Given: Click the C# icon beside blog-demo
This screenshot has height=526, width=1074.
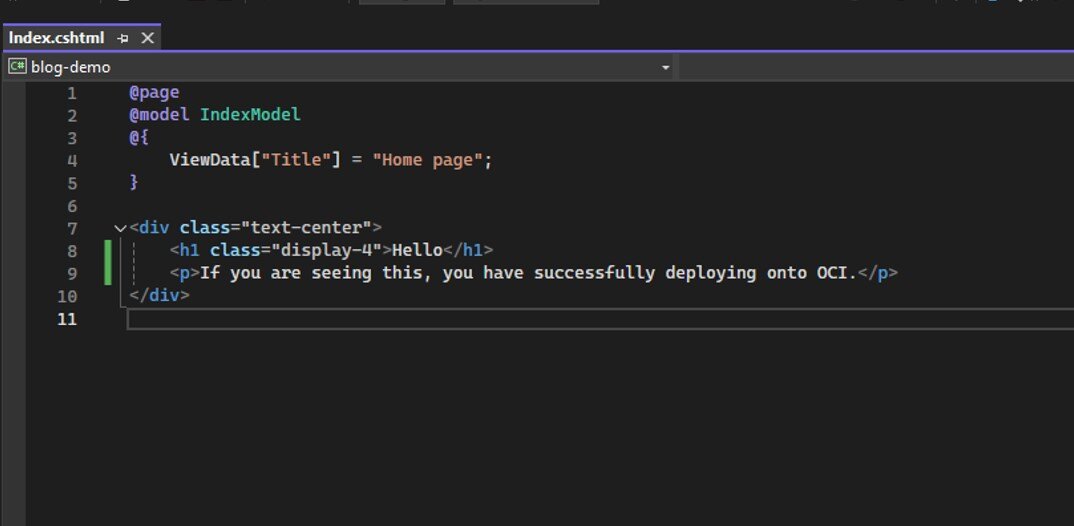Looking at the screenshot, I should click(x=17, y=66).
